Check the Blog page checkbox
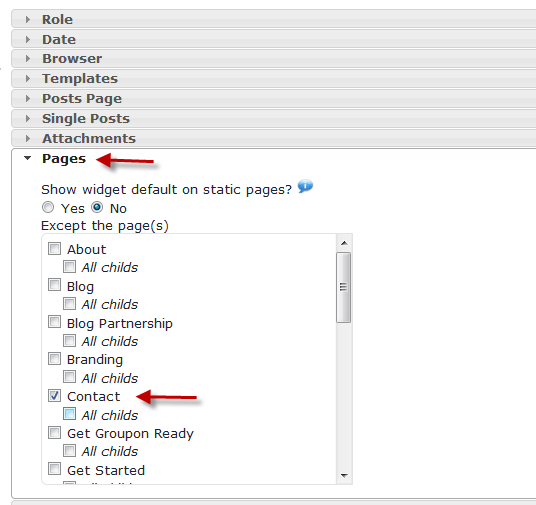 [x=54, y=285]
